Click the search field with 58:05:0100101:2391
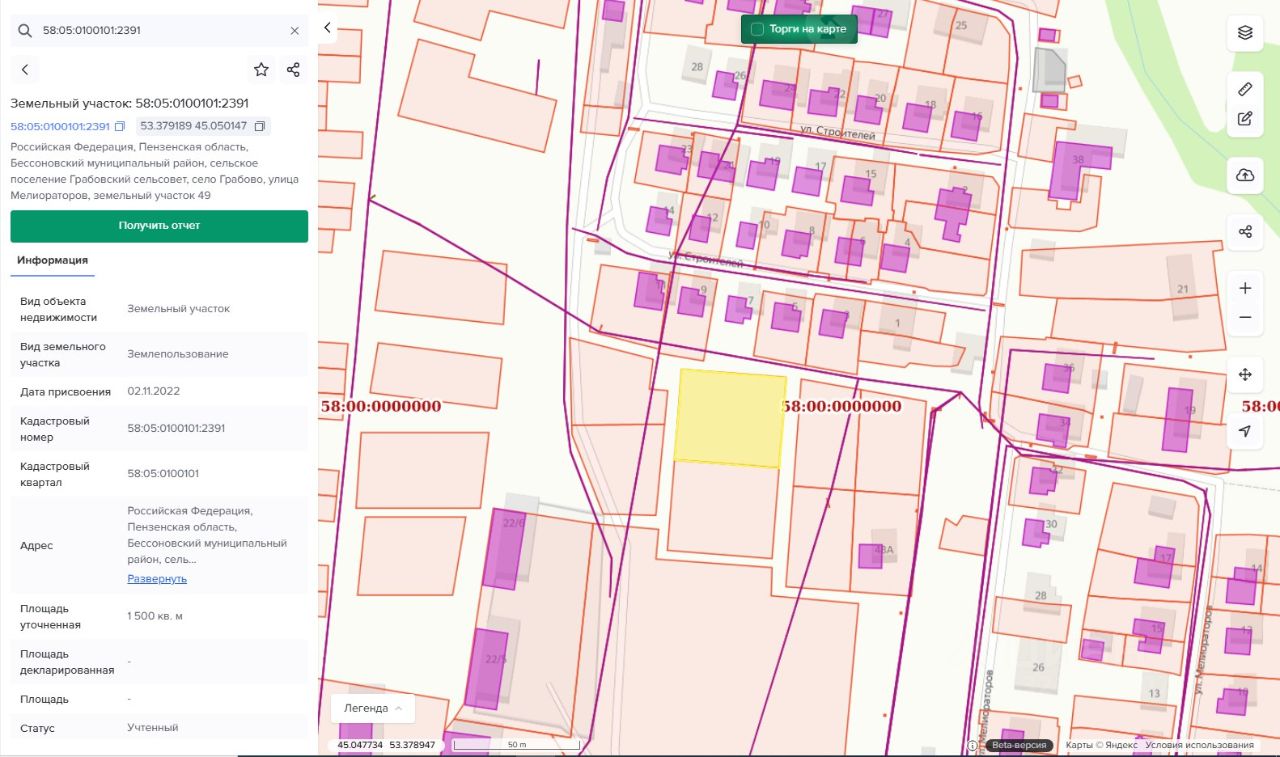 pos(159,30)
